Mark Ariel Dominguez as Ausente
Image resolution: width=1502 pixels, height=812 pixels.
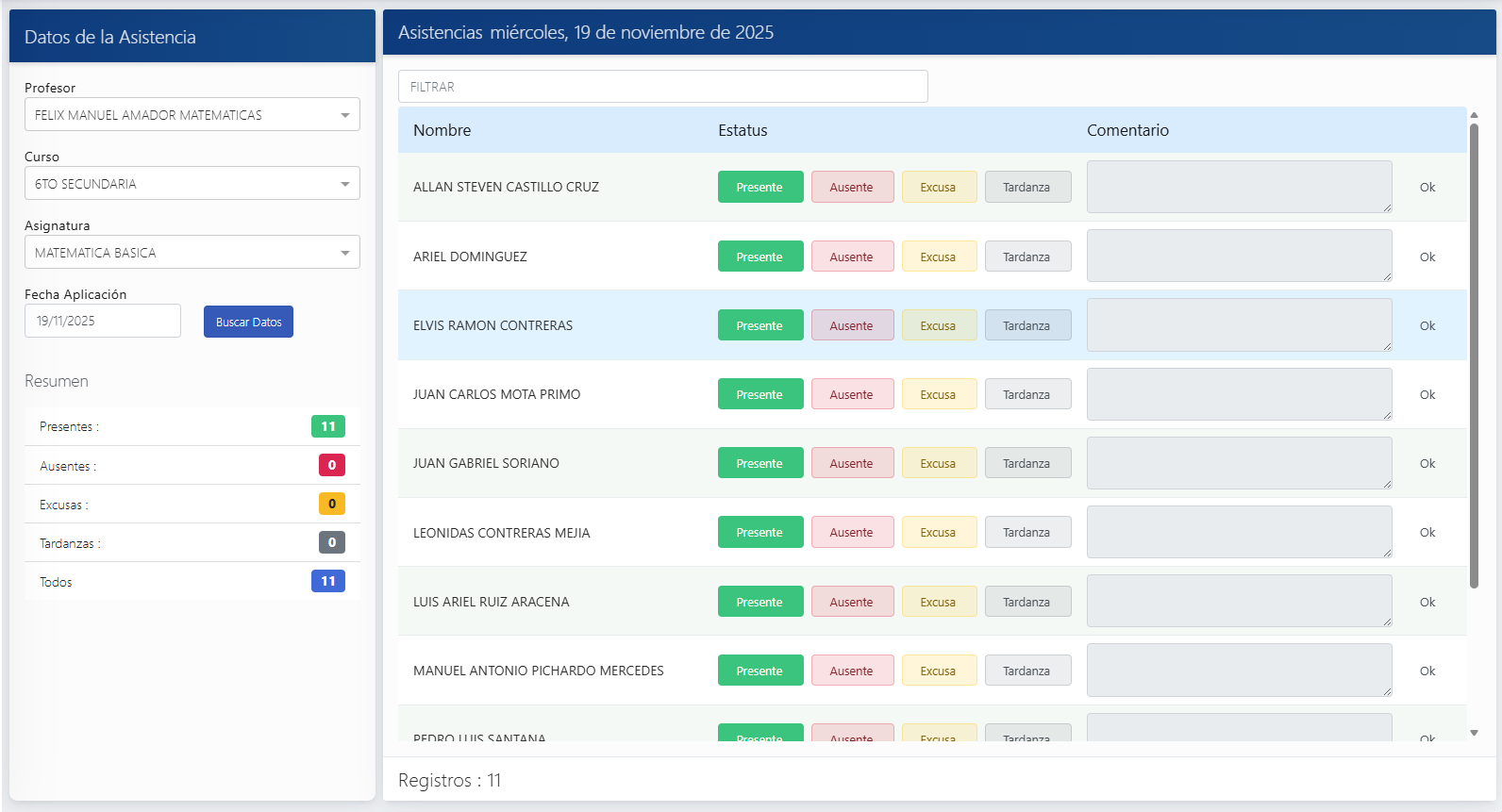coord(851,257)
